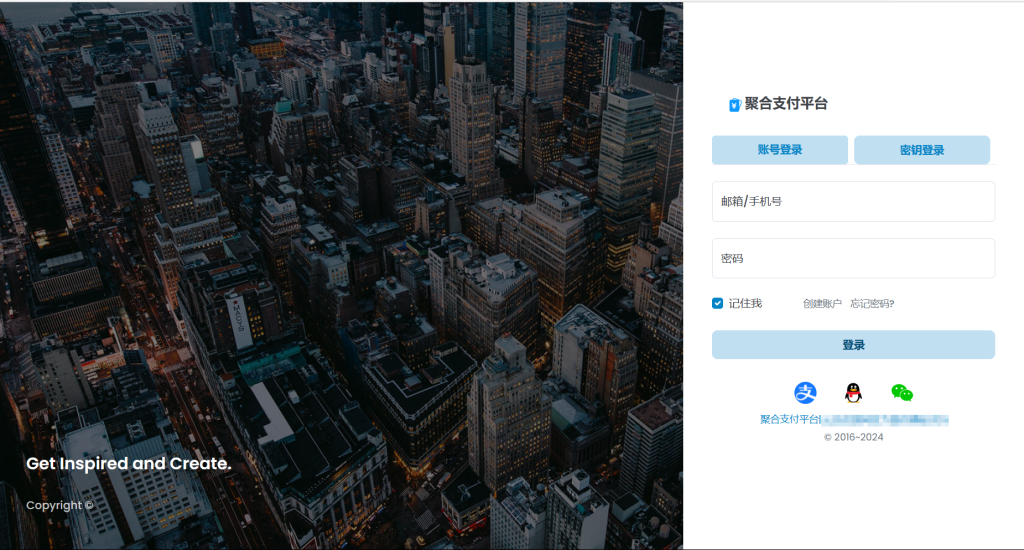
Task: Click the WeChat login icon
Action: click(x=902, y=393)
